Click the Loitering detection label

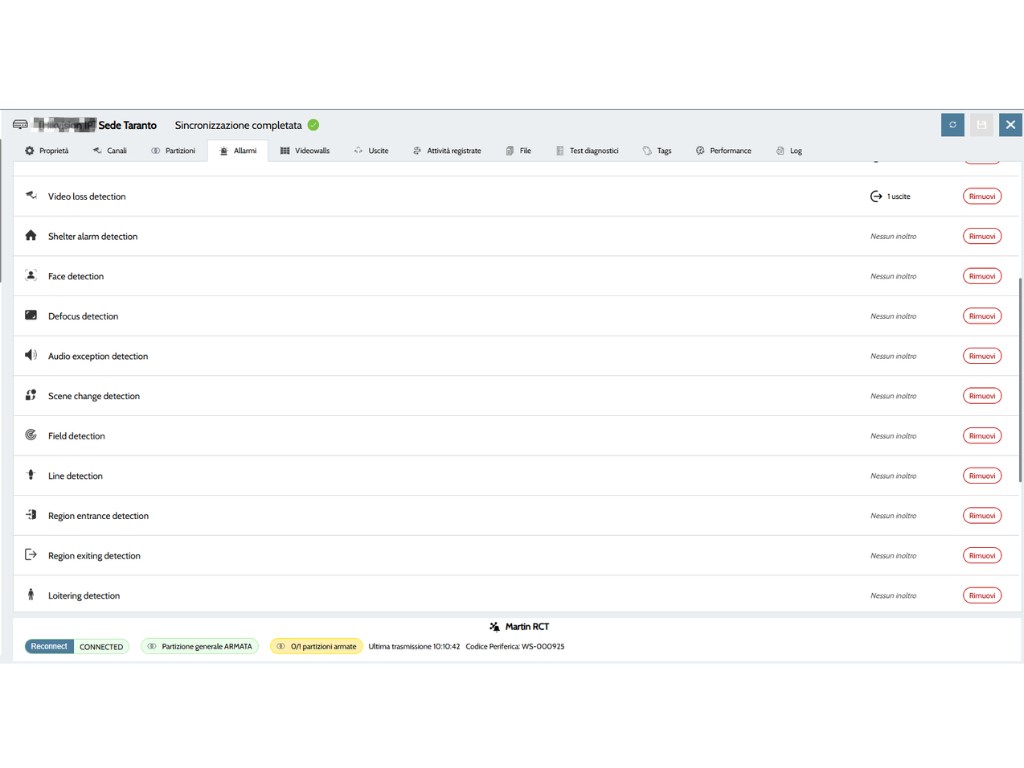click(84, 596)
